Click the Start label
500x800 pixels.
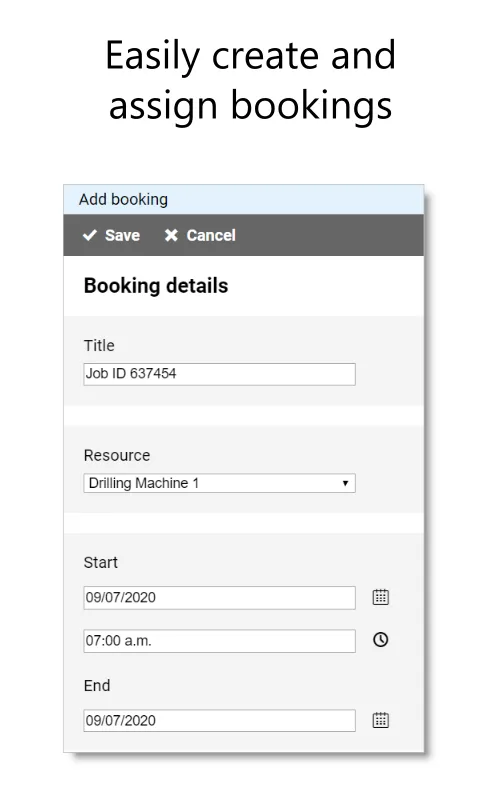coord(101,562)
